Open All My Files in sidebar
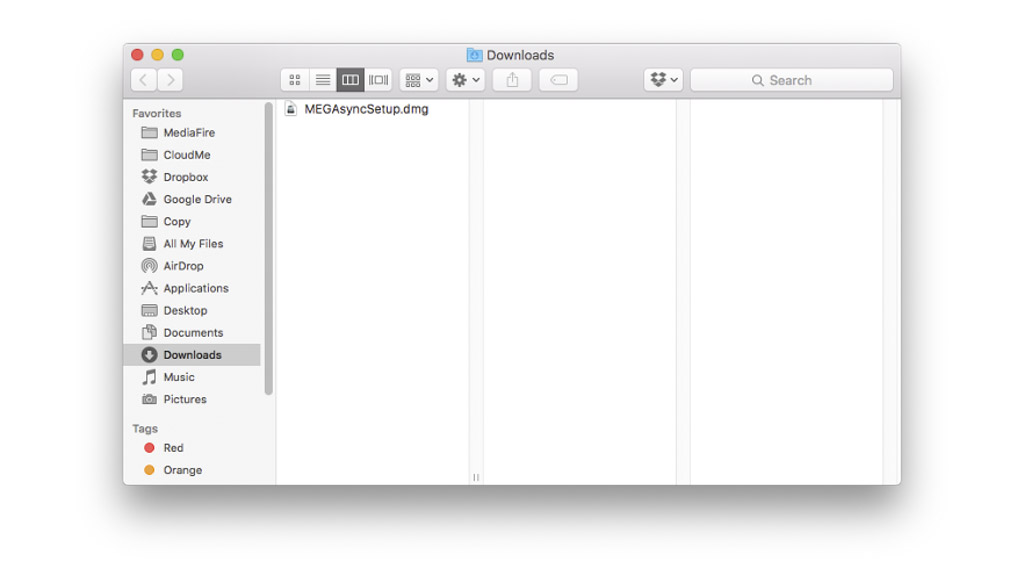 pyautogui.click(x=192, y=244)
